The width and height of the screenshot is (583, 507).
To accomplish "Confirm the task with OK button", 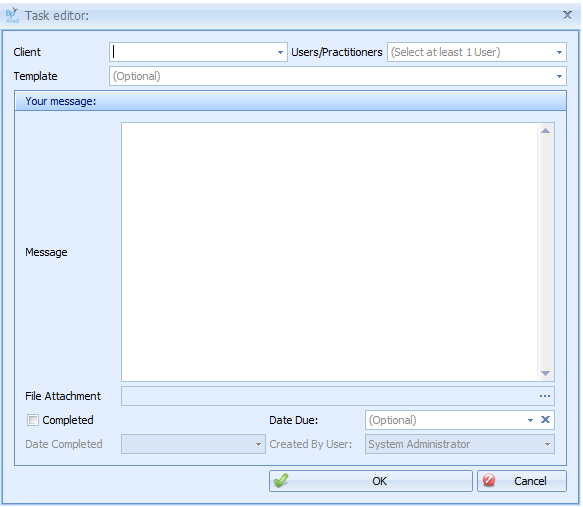I will pos(371,481).
